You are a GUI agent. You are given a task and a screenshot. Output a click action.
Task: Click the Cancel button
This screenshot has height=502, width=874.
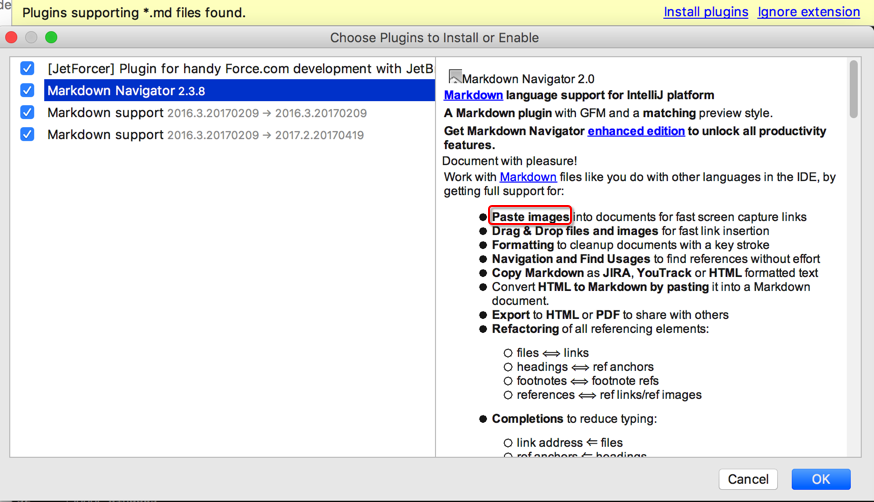pos(748,479)
